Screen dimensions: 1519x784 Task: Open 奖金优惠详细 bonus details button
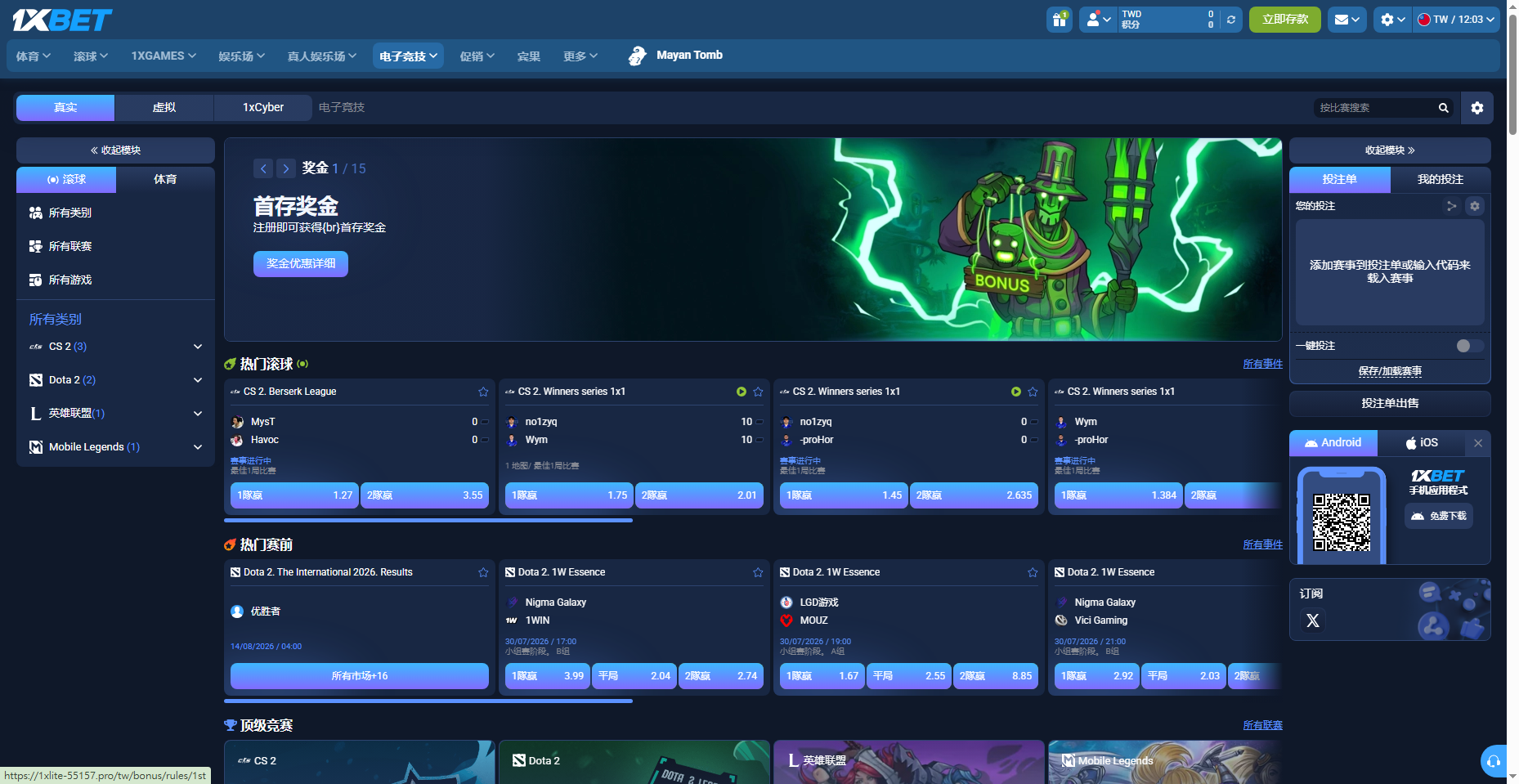pyautogui.click(x=301, y=264)
